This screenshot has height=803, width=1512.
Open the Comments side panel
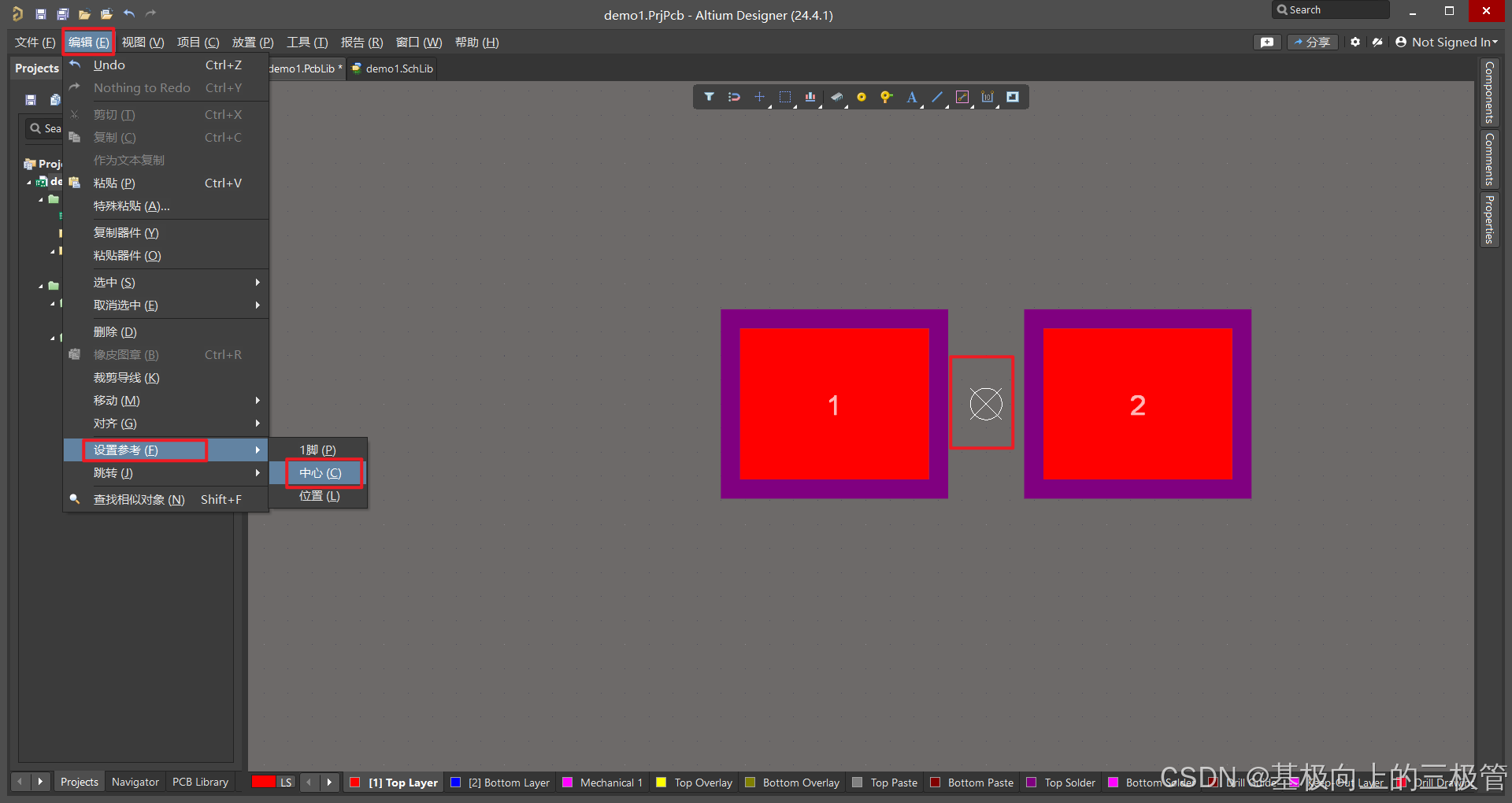pyautogui.click(x=1489, y=159)
